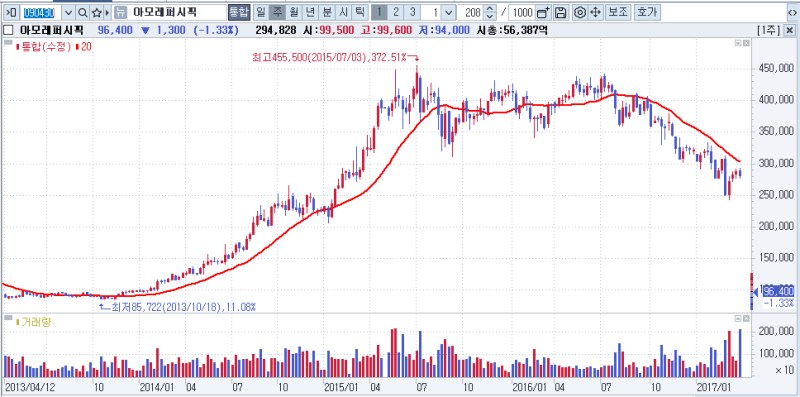The image size is (800, 397).
Task: Toggle the 주 weekly period button
Action: pos(276,12)
